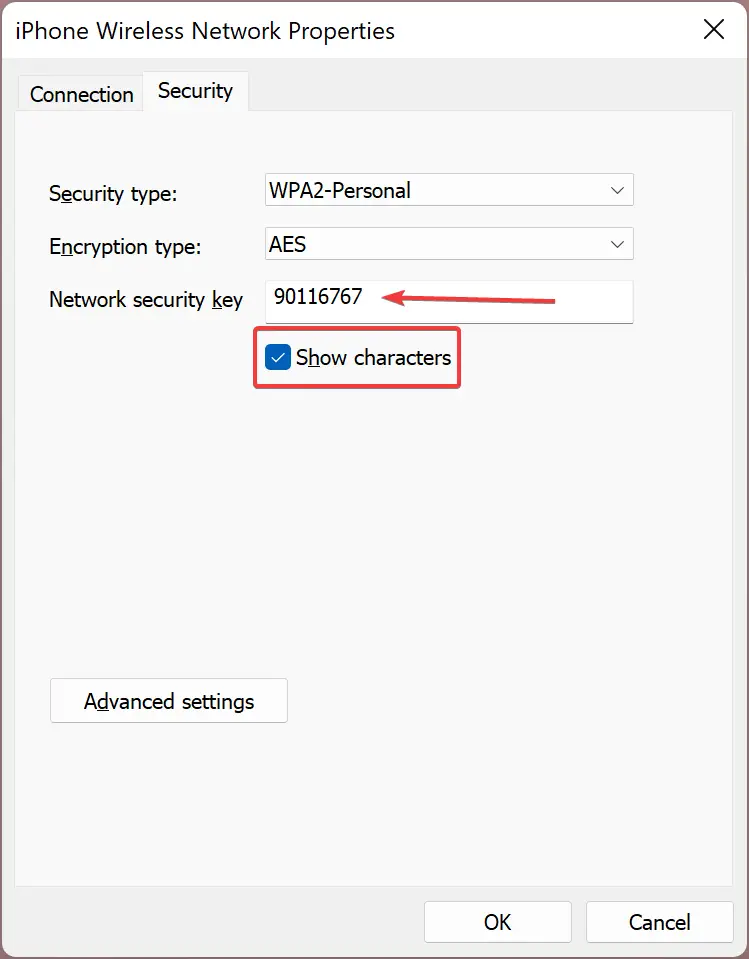Open the Security type WPA2-Personal combo box
The image size is (749, 959).
pos(449,190)
